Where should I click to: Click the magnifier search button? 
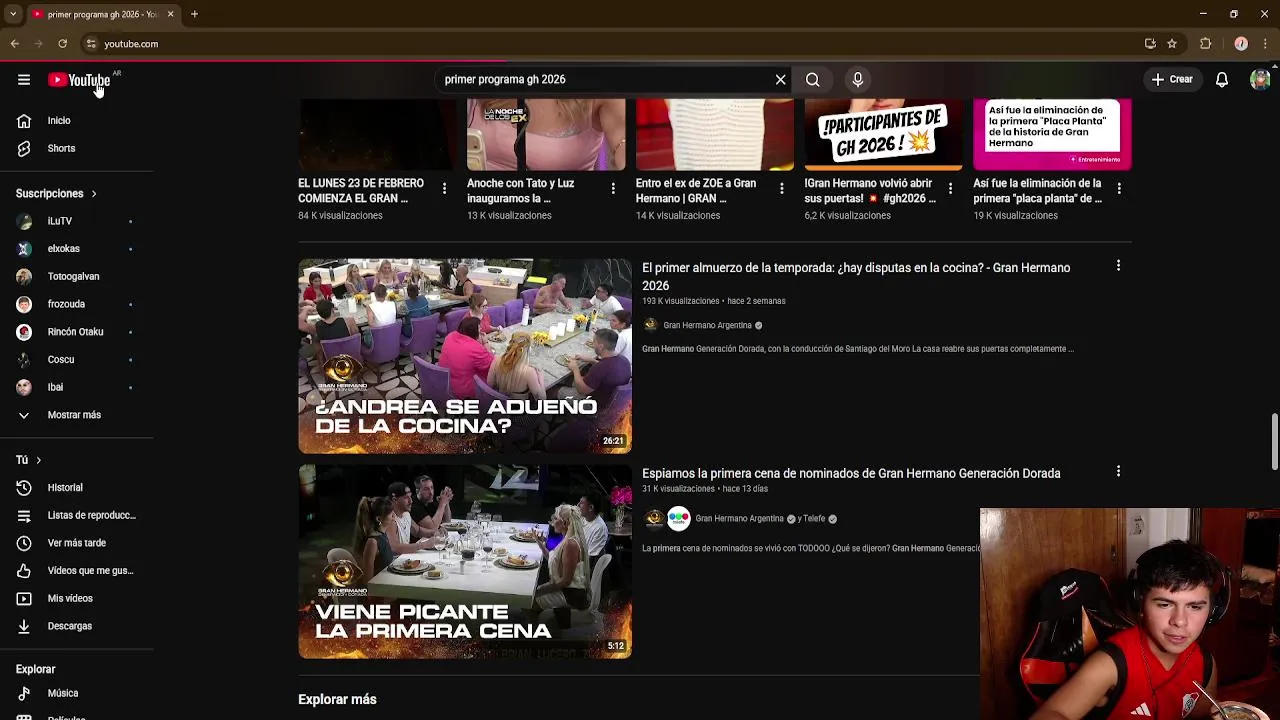(x=813, y=80)
